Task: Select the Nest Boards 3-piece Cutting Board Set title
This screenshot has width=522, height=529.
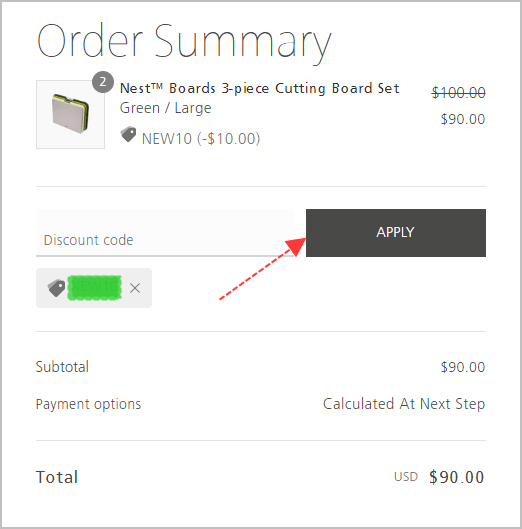Action: pyautogui.click(x=259, y=88)
